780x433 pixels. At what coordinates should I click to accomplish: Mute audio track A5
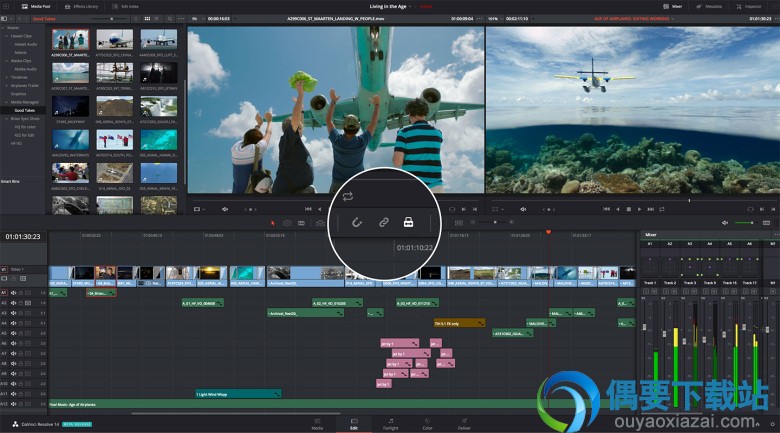(x=13, y=333)
